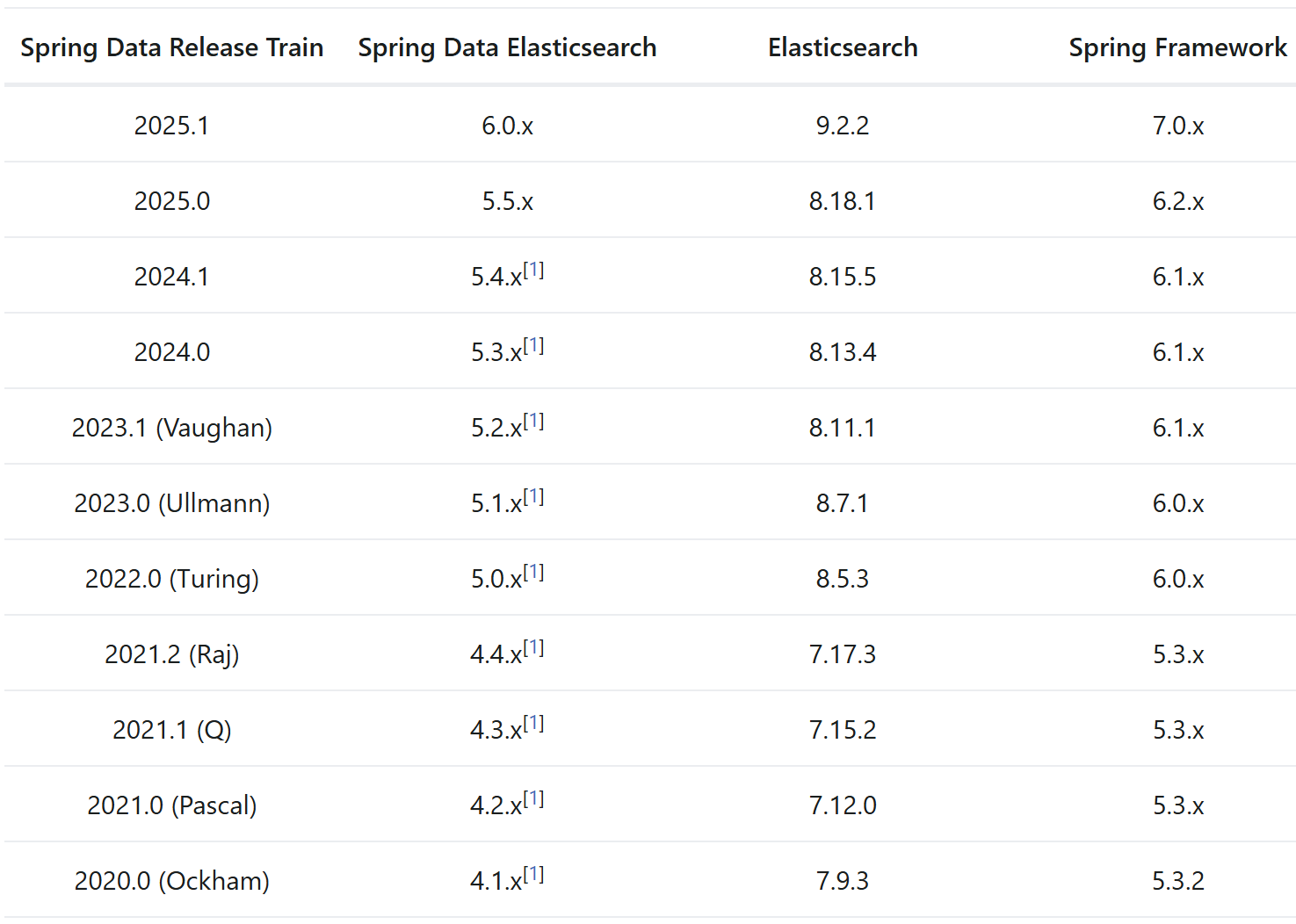
Task: Click the Elasticsearch column header
Action: [843, 47]
